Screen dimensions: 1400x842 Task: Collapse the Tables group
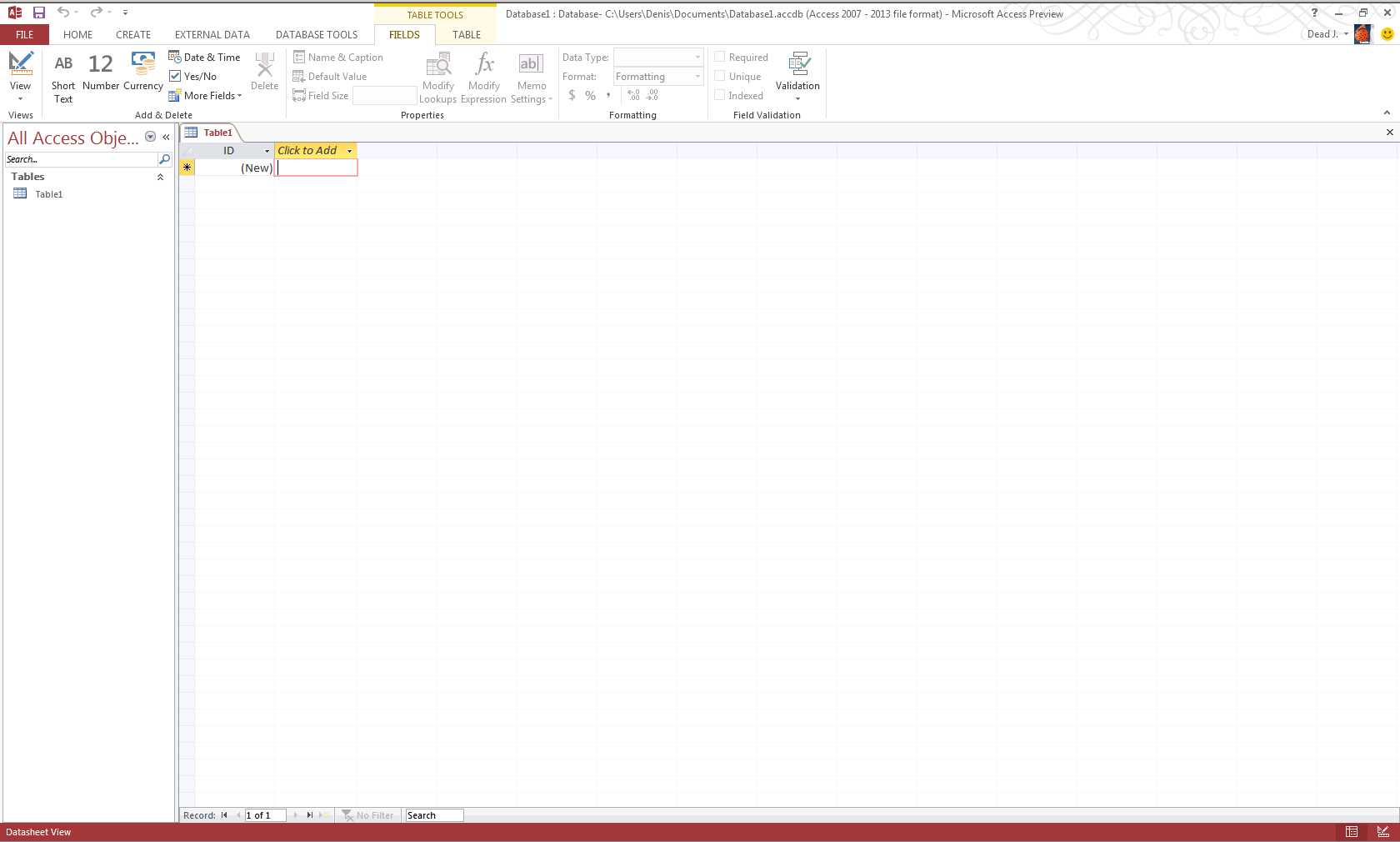click(x=160, y=177)
